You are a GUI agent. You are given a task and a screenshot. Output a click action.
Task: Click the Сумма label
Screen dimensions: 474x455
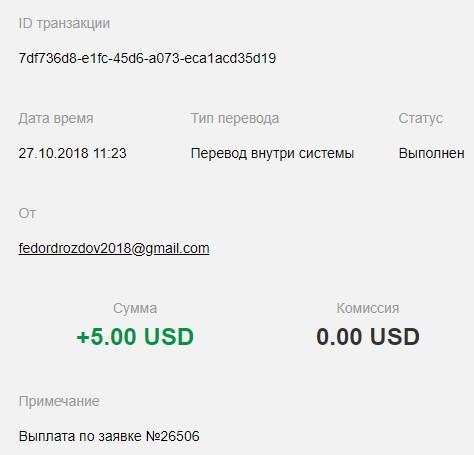[135, 308]
